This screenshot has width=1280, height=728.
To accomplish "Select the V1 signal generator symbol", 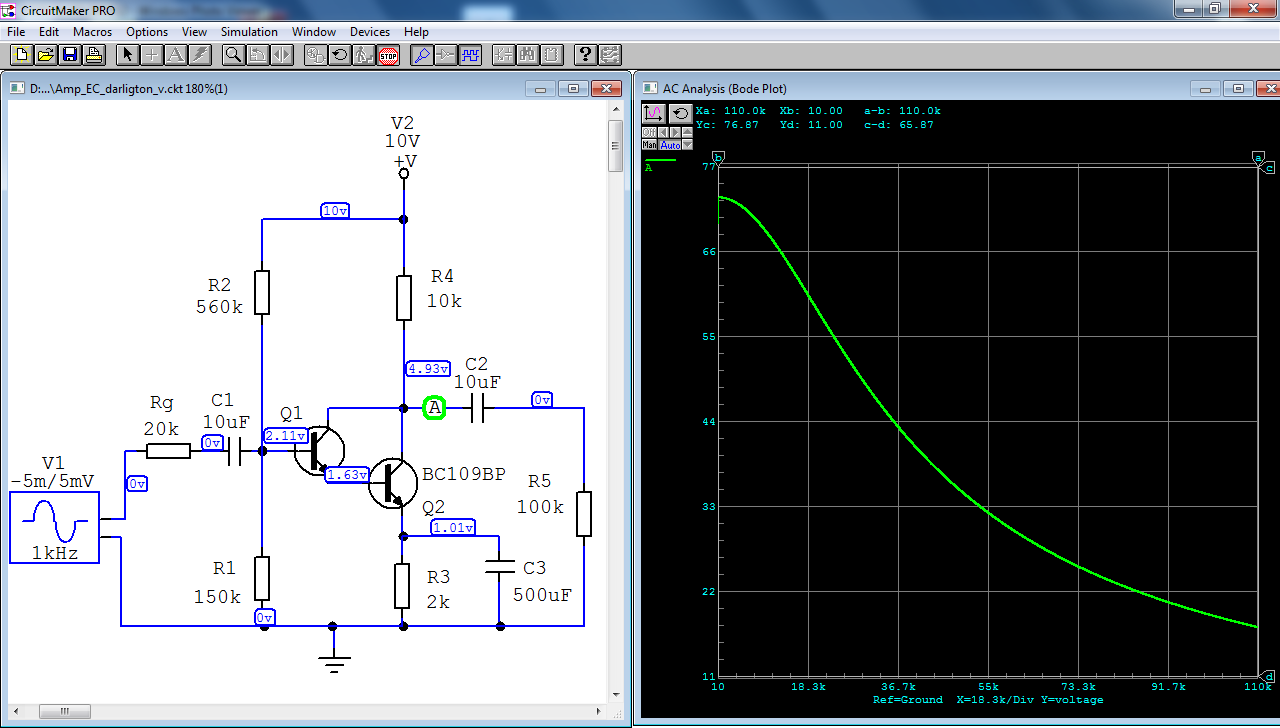I will pos(54,527).
